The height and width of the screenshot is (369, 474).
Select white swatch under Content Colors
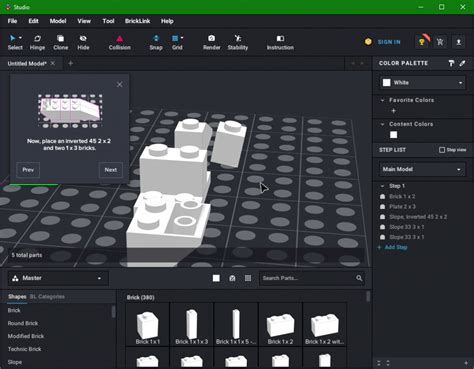393,135
